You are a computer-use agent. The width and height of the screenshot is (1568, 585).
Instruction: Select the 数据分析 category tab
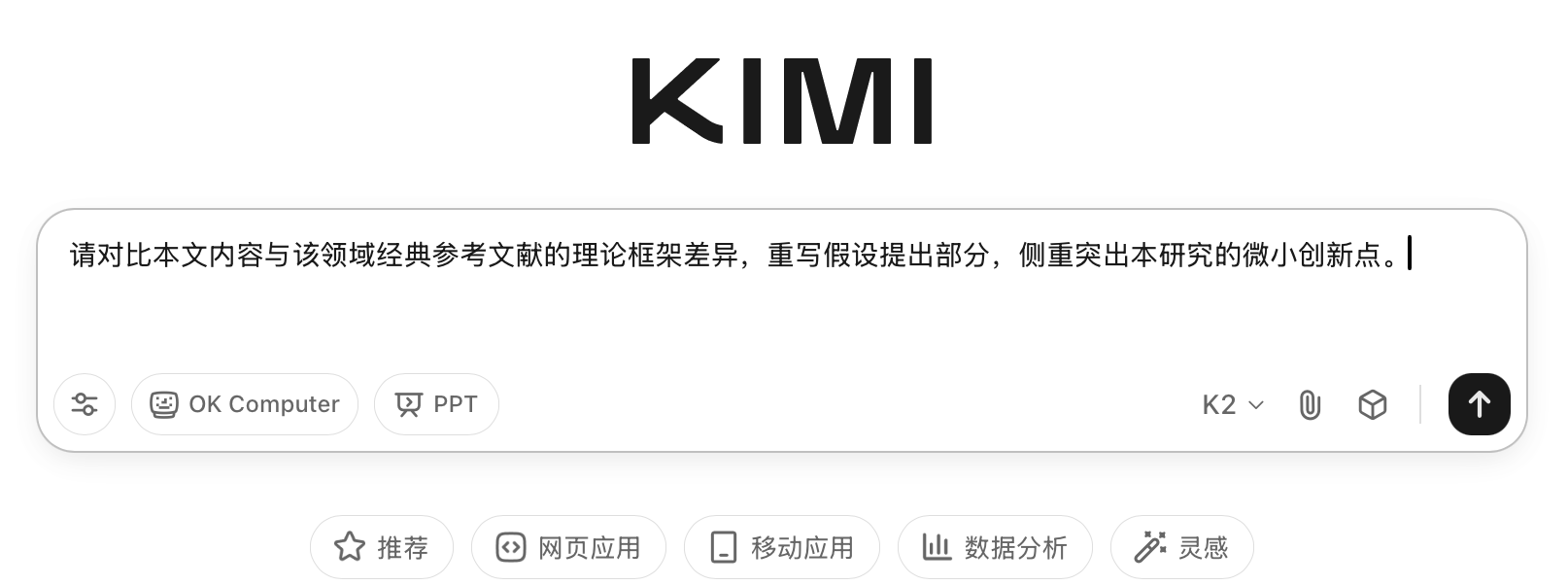995,547
